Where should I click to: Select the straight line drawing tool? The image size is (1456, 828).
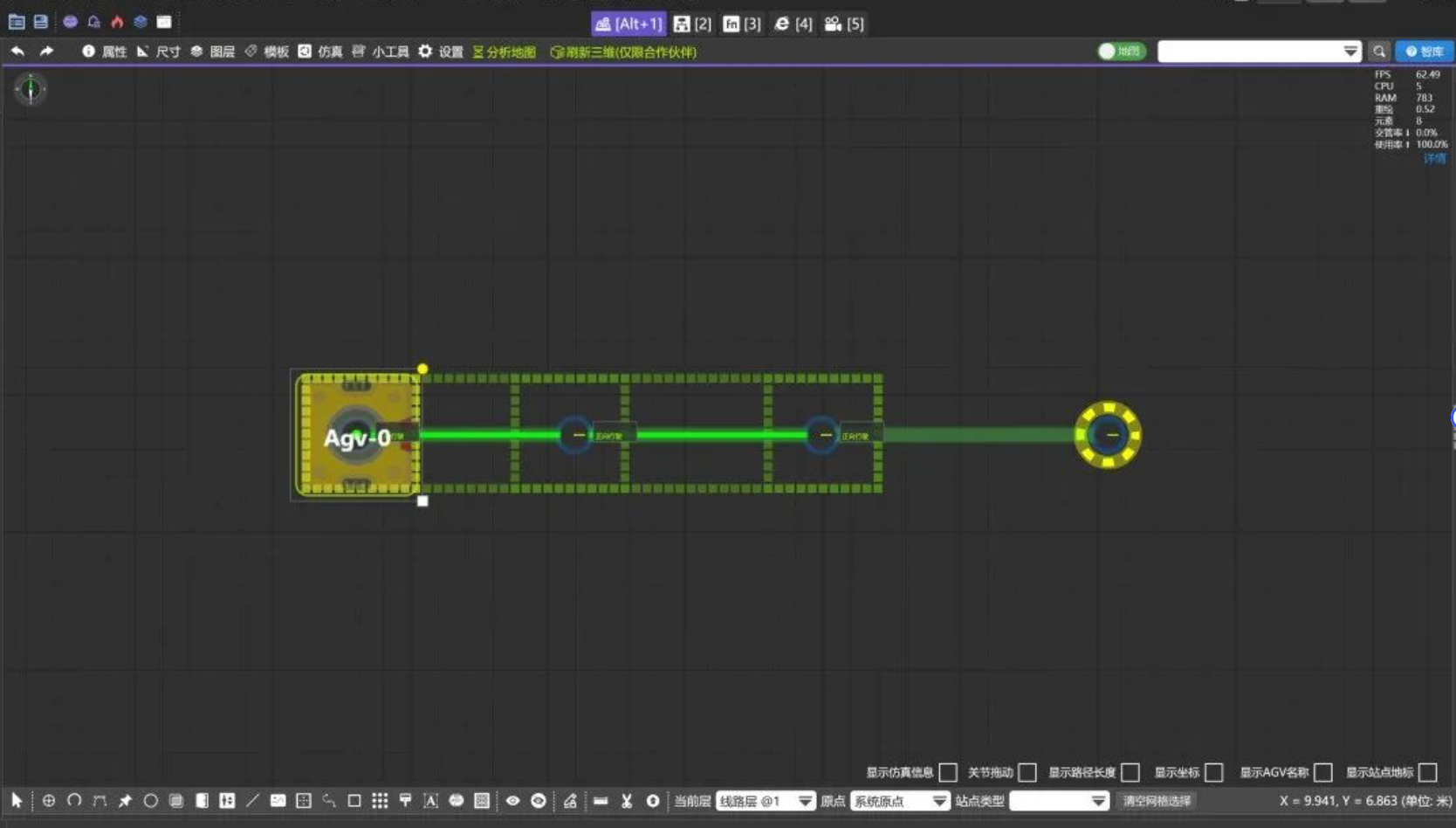pyautogui.click(x=252, y=800)
